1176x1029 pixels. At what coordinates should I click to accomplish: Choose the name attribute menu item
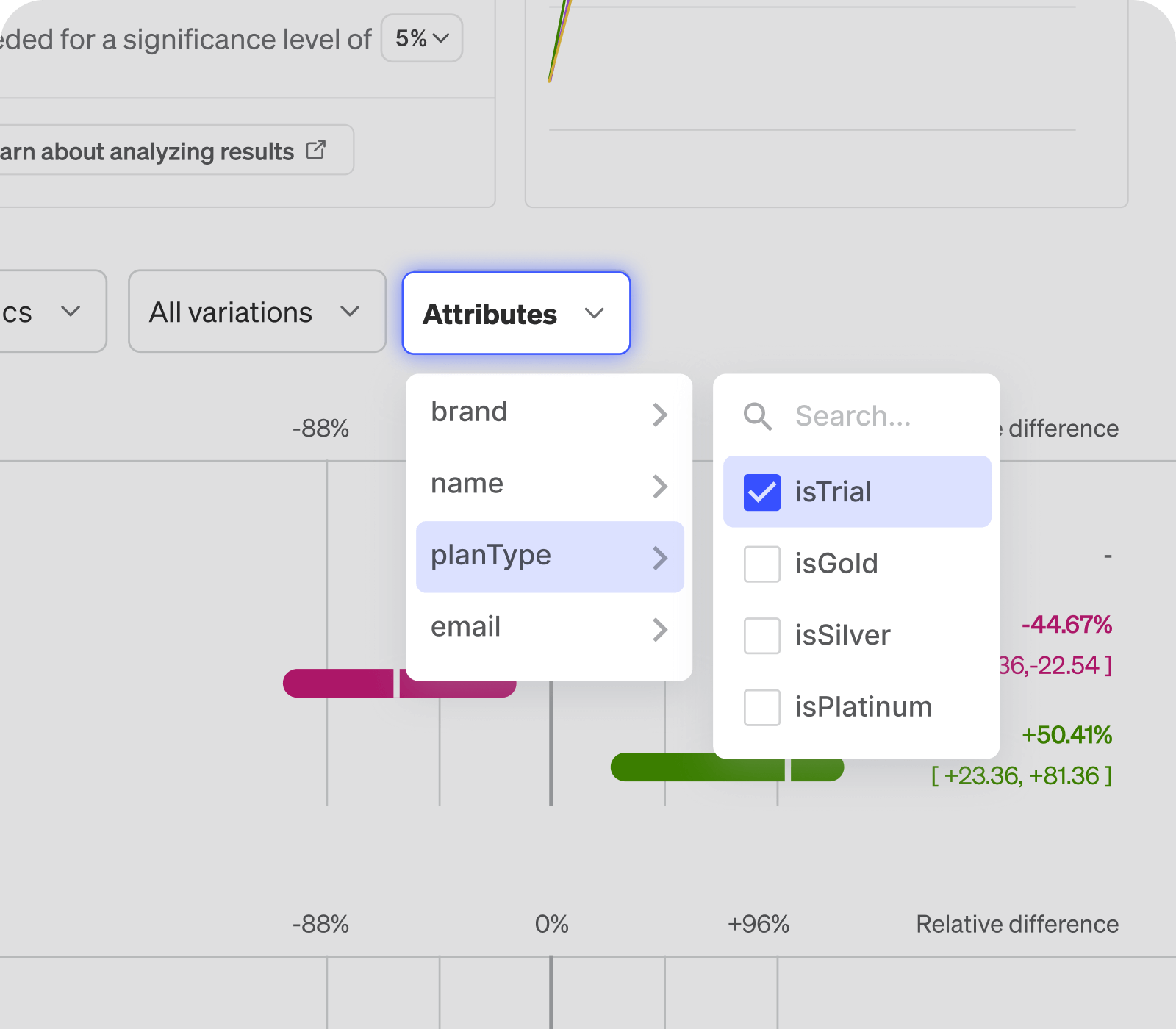[x=467, y=484]
